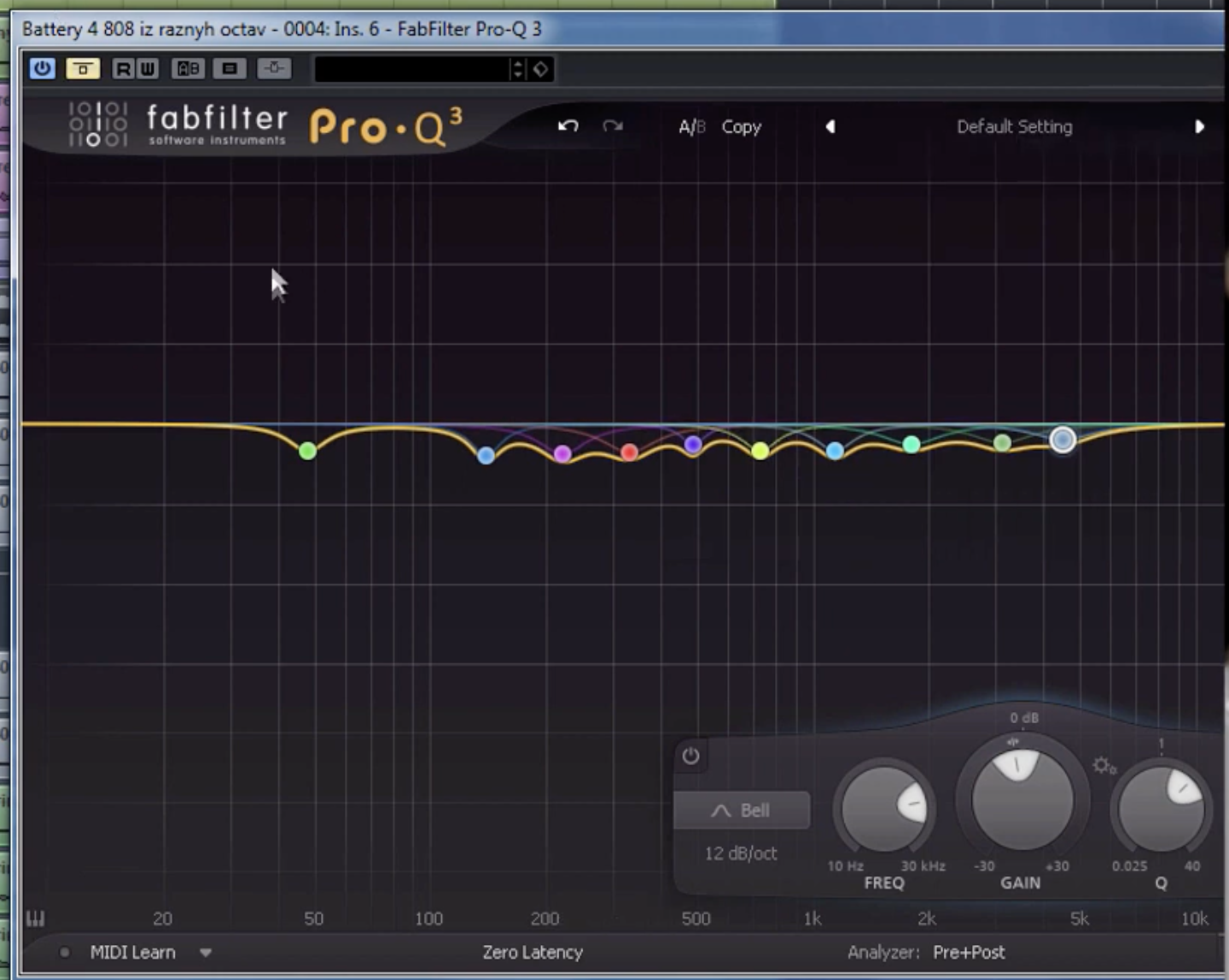
Task: Click the MIDI Learn indicator dot
Action: pyautogui.click(x=65, y=952)
